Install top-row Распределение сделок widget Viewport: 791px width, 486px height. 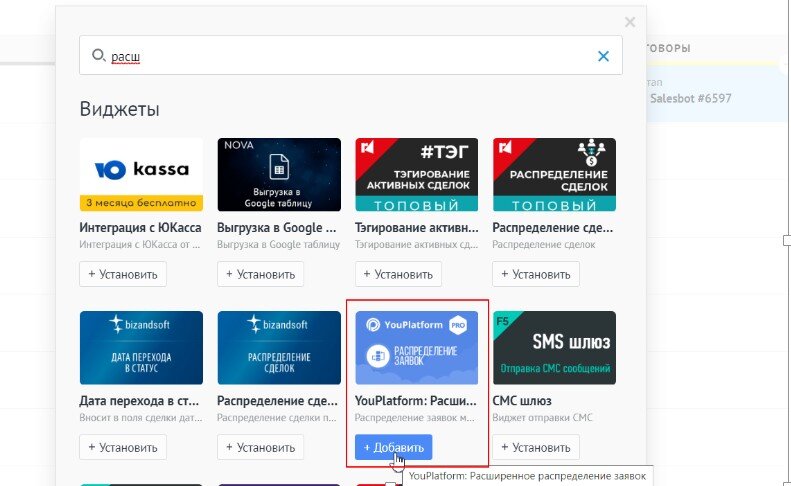click(x=536, y=274)
